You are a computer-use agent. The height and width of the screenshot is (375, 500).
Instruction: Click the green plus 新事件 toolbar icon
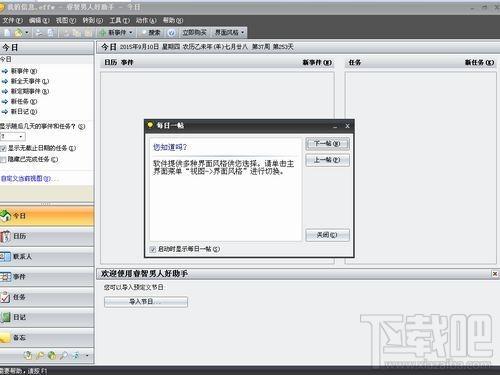click(x=103, y=33)
